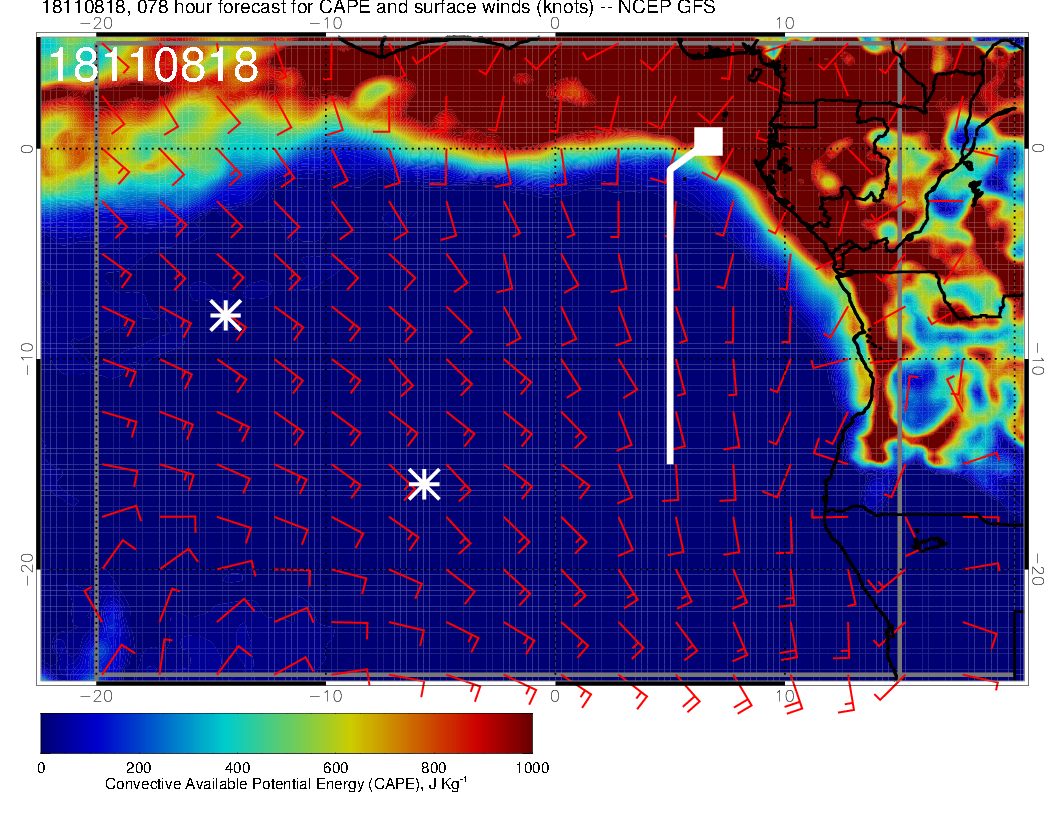This screenshot has height=816, width=1056.
Task: Select the northwestern white asterisk marker
Action: point(225,315)
